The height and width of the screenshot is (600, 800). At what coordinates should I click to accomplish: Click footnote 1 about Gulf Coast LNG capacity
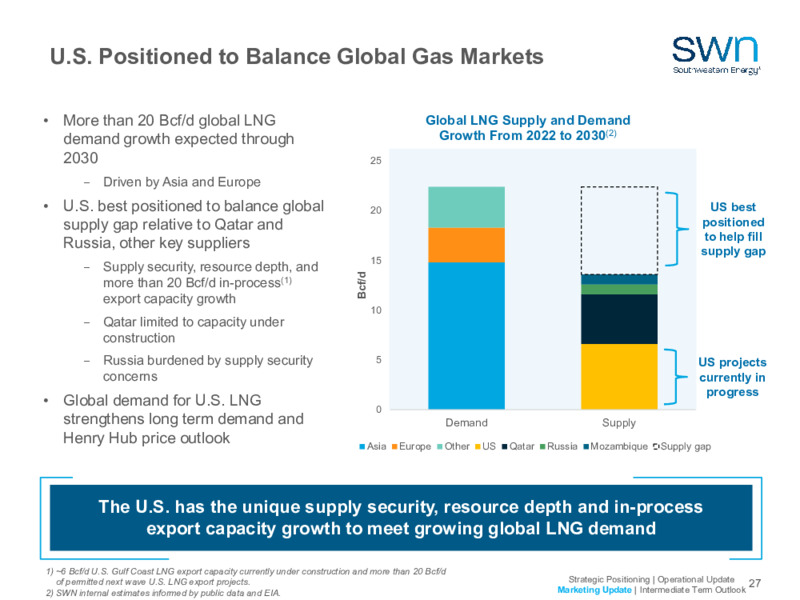tap(246, 577)
